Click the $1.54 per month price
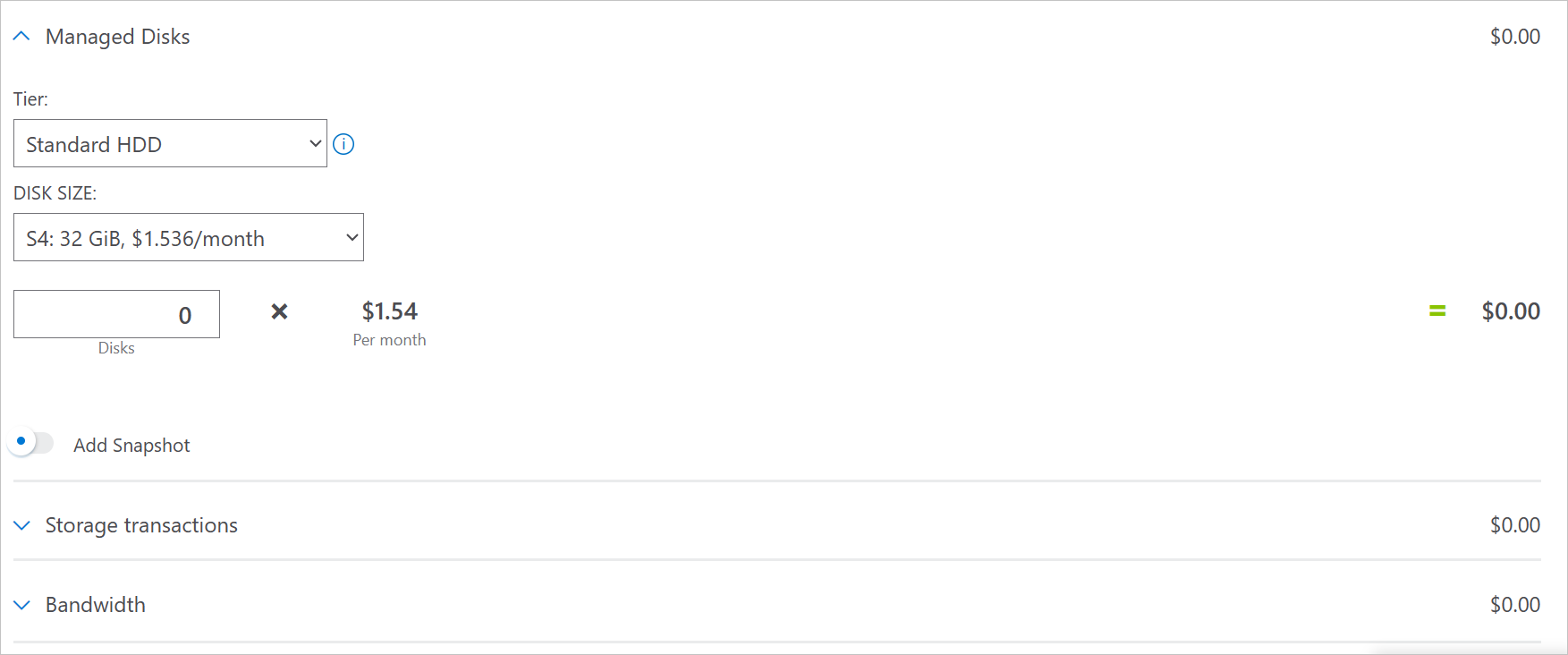The height and width of the screenshot is (655, 1568). pyautogui.click(x=389, y=311)
